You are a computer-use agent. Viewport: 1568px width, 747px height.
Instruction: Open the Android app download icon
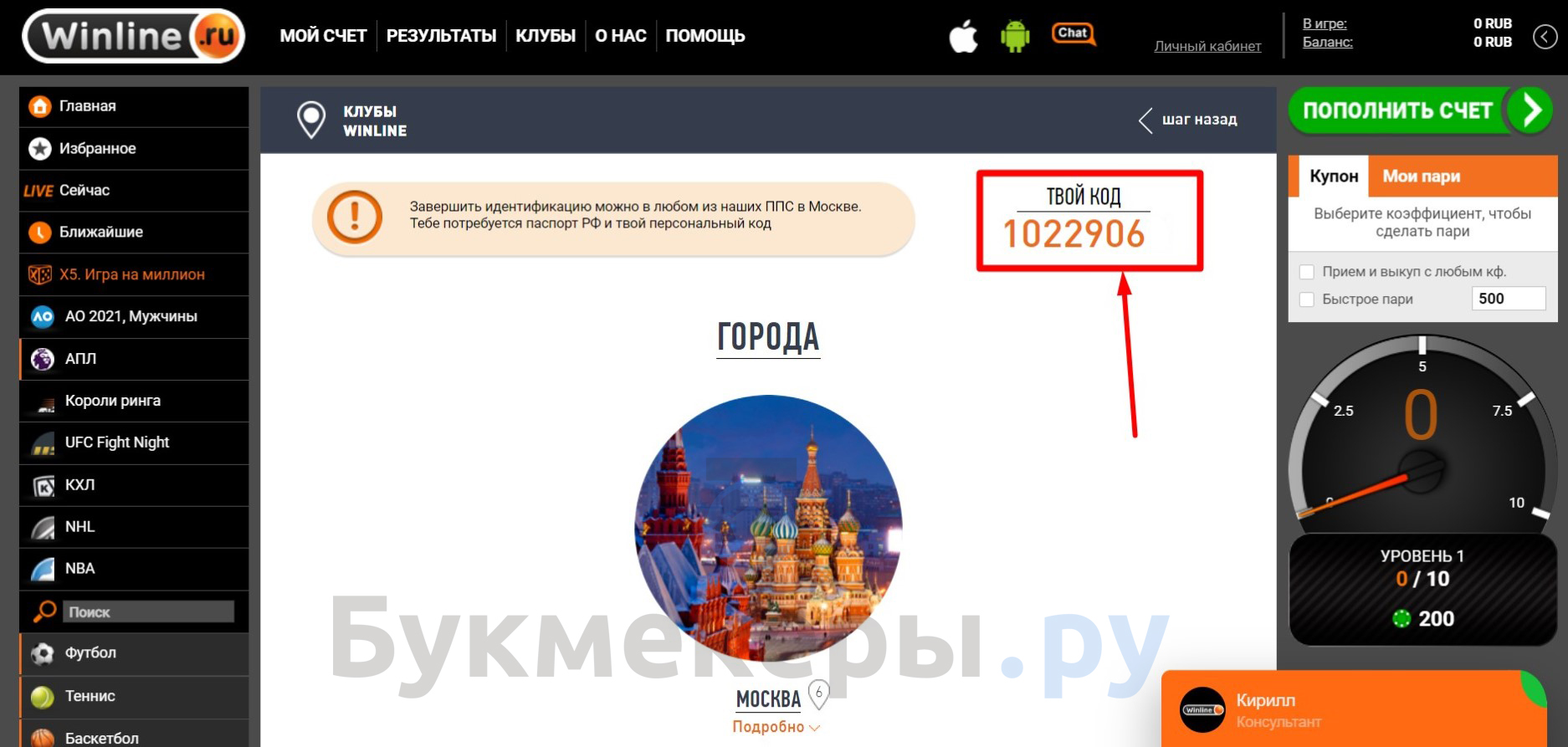pyautogui.click(x=1015, y=36)
